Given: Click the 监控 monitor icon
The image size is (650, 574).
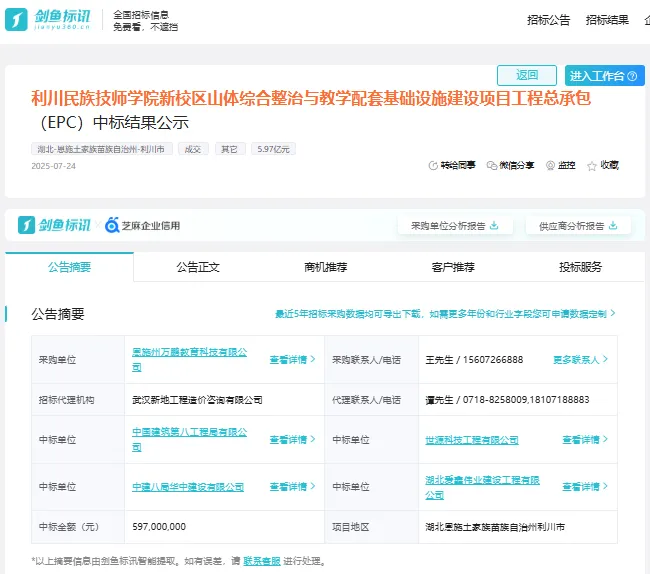Looking at the screenshot, I should coord(550,166).
